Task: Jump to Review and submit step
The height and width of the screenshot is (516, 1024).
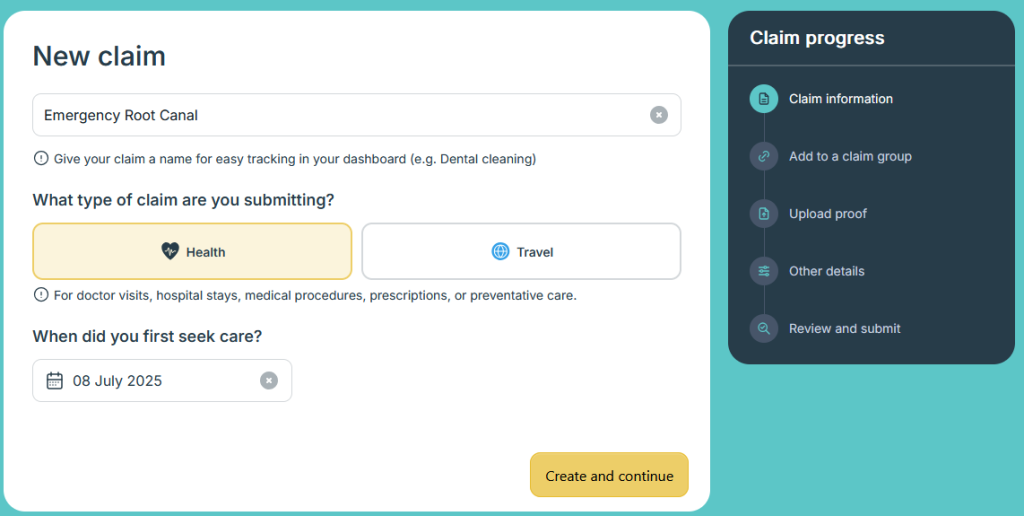Action: click(844, 328)
